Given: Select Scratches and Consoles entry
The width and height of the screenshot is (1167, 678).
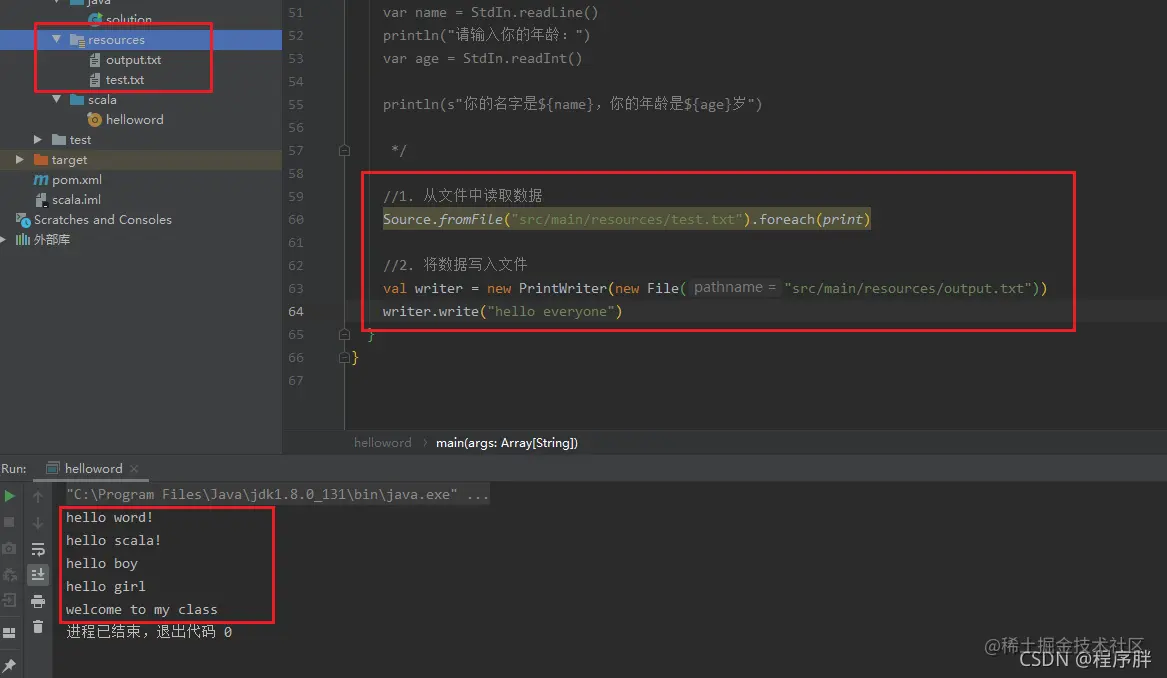Looking at the screenshot, I should [x=103, y=220].
